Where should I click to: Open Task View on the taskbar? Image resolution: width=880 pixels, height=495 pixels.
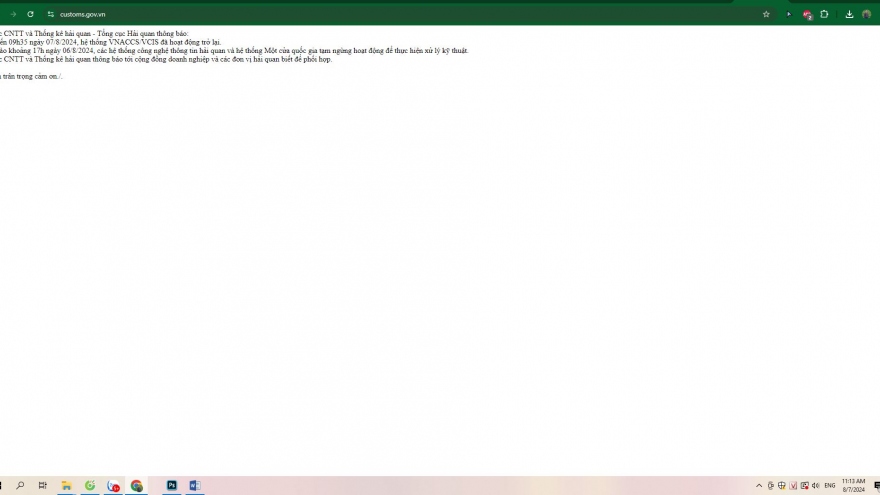(42, 485)
